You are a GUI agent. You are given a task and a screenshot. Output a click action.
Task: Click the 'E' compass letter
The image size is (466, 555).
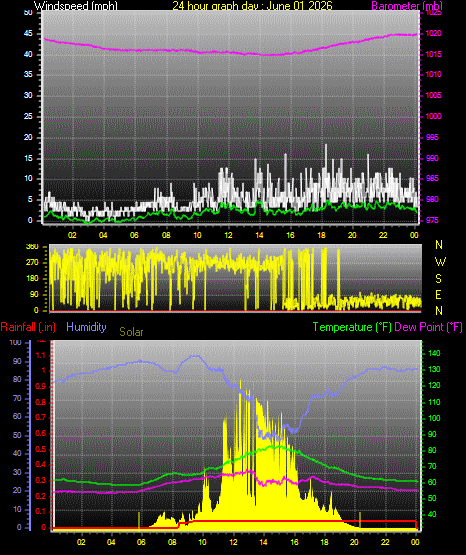coord(438,294)
